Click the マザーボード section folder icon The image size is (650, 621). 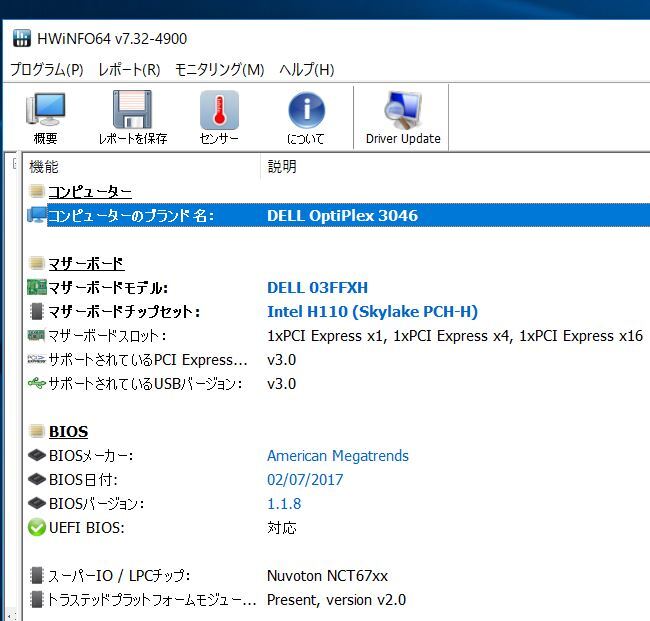pyautogui.click(x=36, y=263)
